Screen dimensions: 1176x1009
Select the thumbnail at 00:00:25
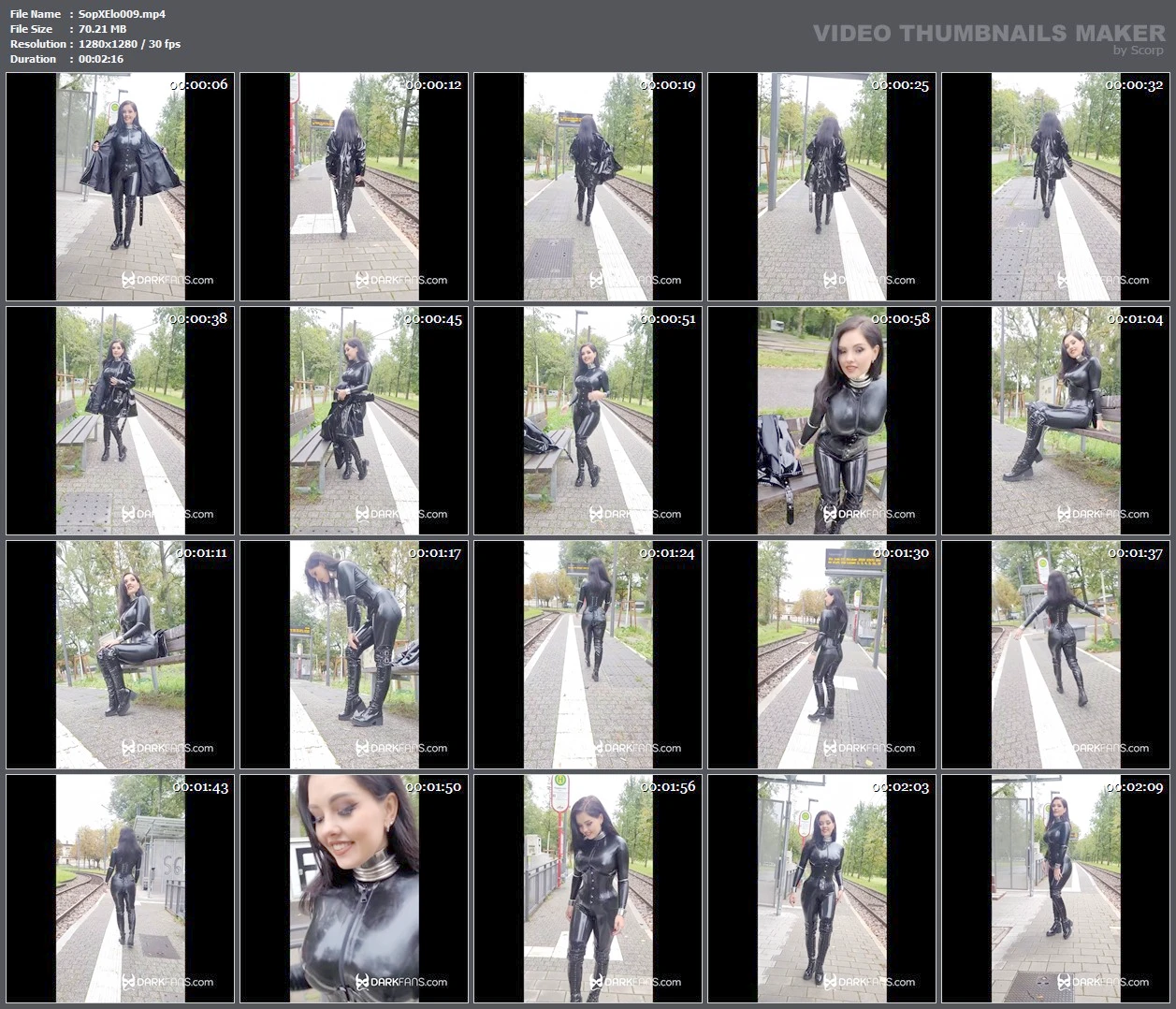coord(821,186)
